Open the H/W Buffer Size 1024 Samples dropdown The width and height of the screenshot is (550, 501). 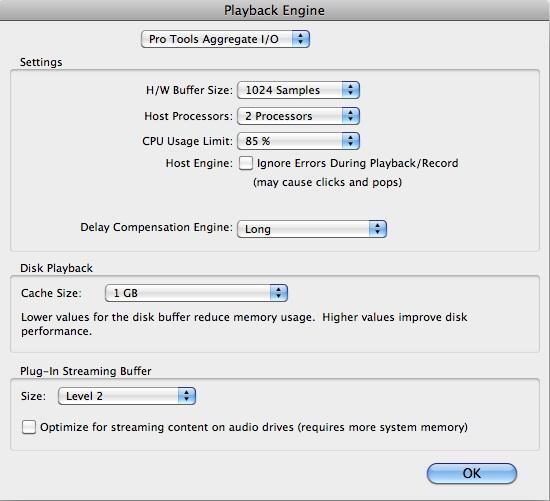click(x=298, y=90)
